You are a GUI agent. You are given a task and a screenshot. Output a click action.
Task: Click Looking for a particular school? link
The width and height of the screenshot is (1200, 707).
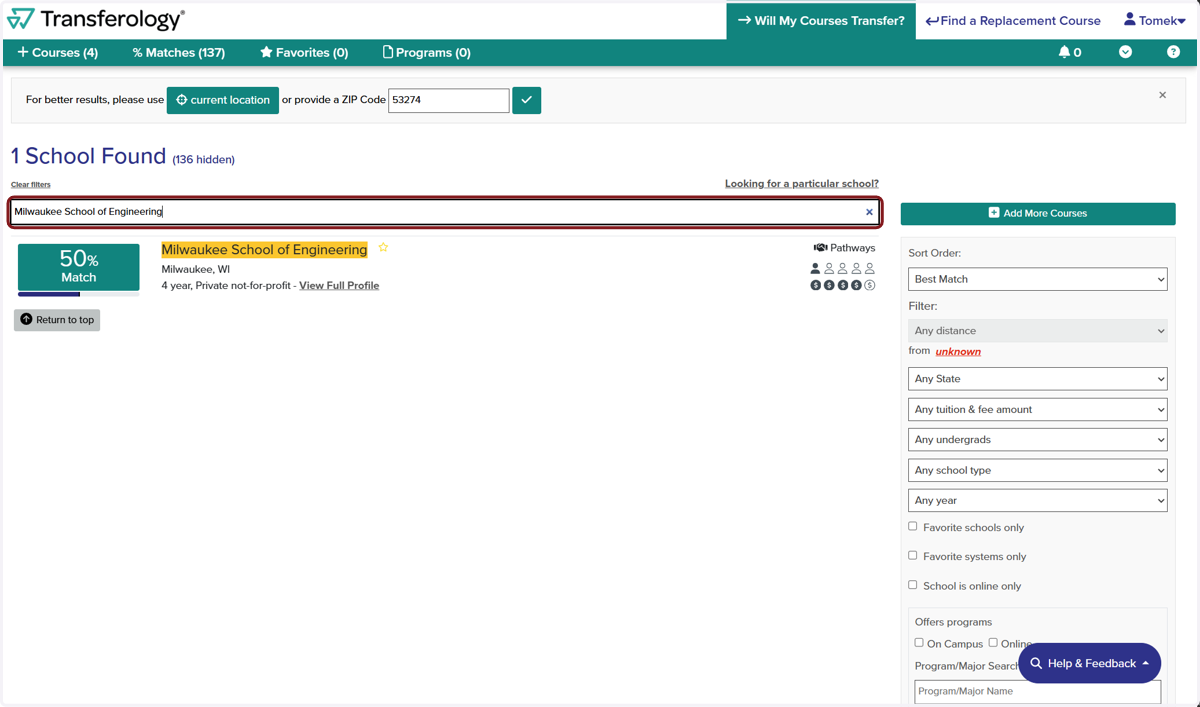[802, 183]
